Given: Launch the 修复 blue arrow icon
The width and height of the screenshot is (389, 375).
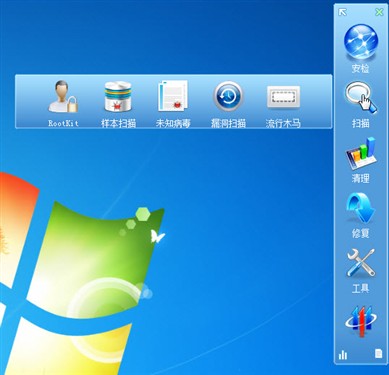Looking at the screenshot, I should pos(361,208).
